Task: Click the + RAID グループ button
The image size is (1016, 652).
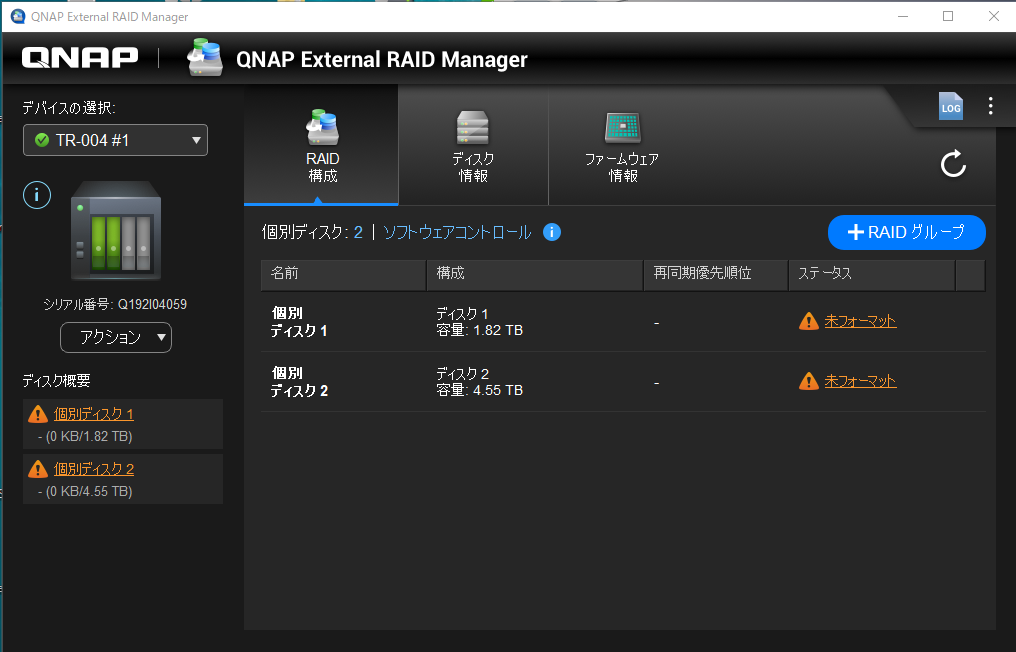Action: 906,232
